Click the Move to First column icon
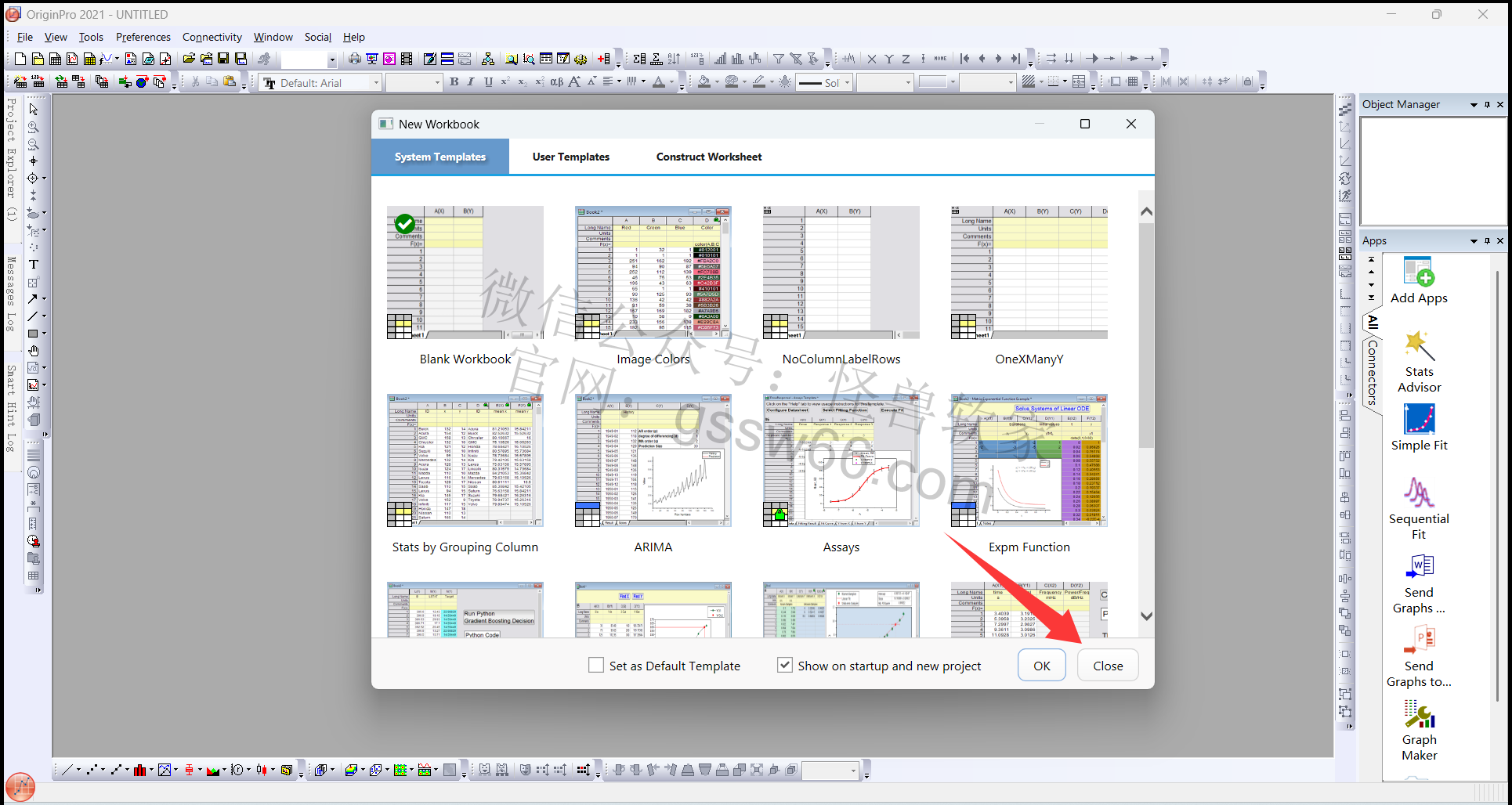Image resolution: width=1512 pixels, height=805 pixels. point(965,59)
